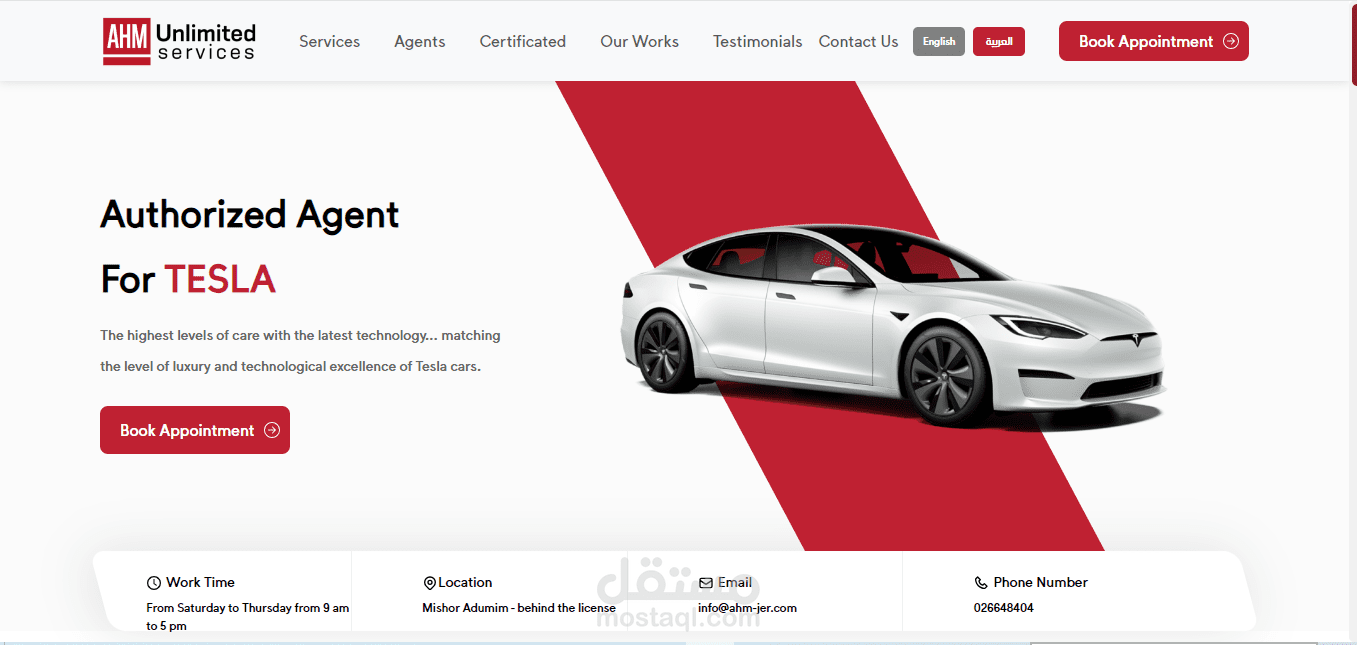Screen dimensions: 1357x645
Task: Navigate to the Certificated section
Action: [x=522, y=41]
